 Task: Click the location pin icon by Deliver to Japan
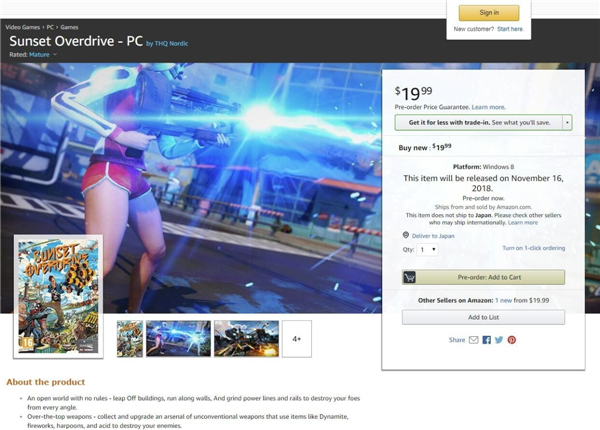tap(406, 236)
